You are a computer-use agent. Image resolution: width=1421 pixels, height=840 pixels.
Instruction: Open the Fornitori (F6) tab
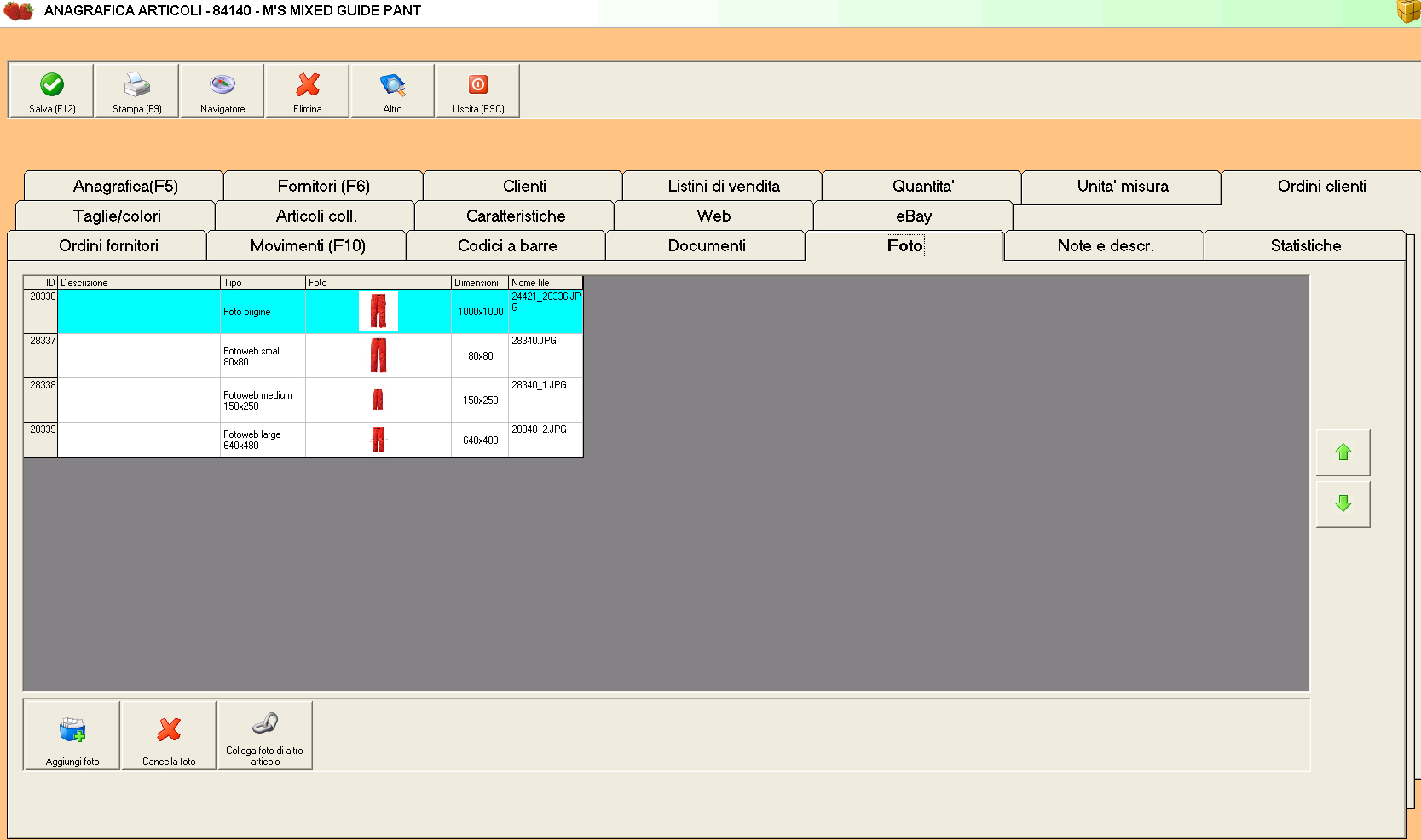pyautogui.click(x=324, y=186)
